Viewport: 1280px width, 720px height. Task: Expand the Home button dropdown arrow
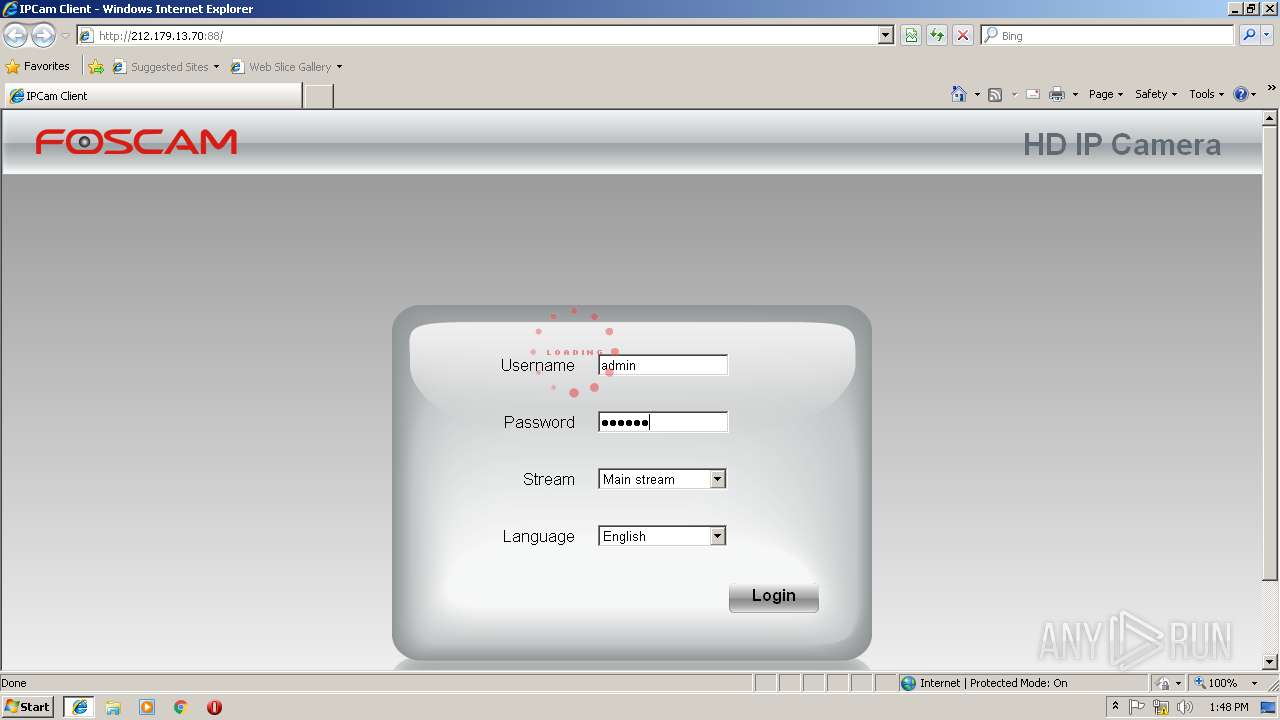[977, 95]
